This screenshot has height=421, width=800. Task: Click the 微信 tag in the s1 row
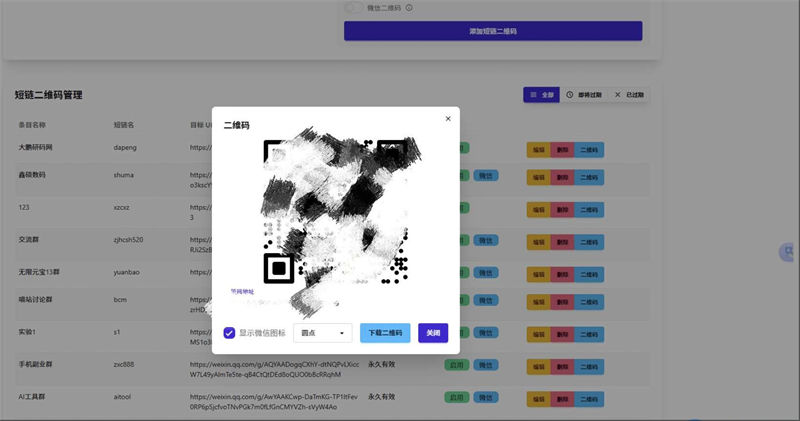click(486, 333)
